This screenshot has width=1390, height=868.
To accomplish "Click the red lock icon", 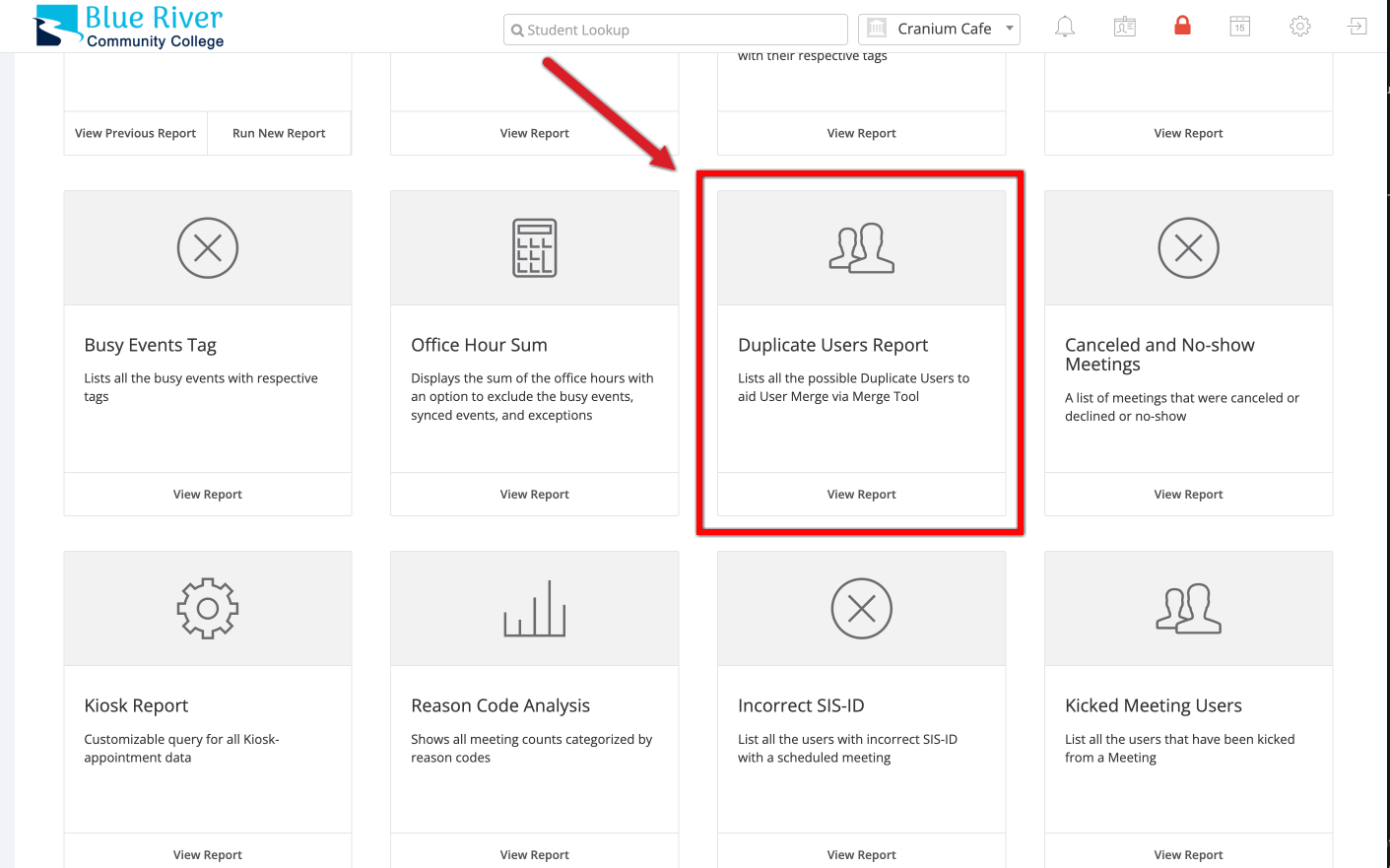I will click(x=1181, y=27).
